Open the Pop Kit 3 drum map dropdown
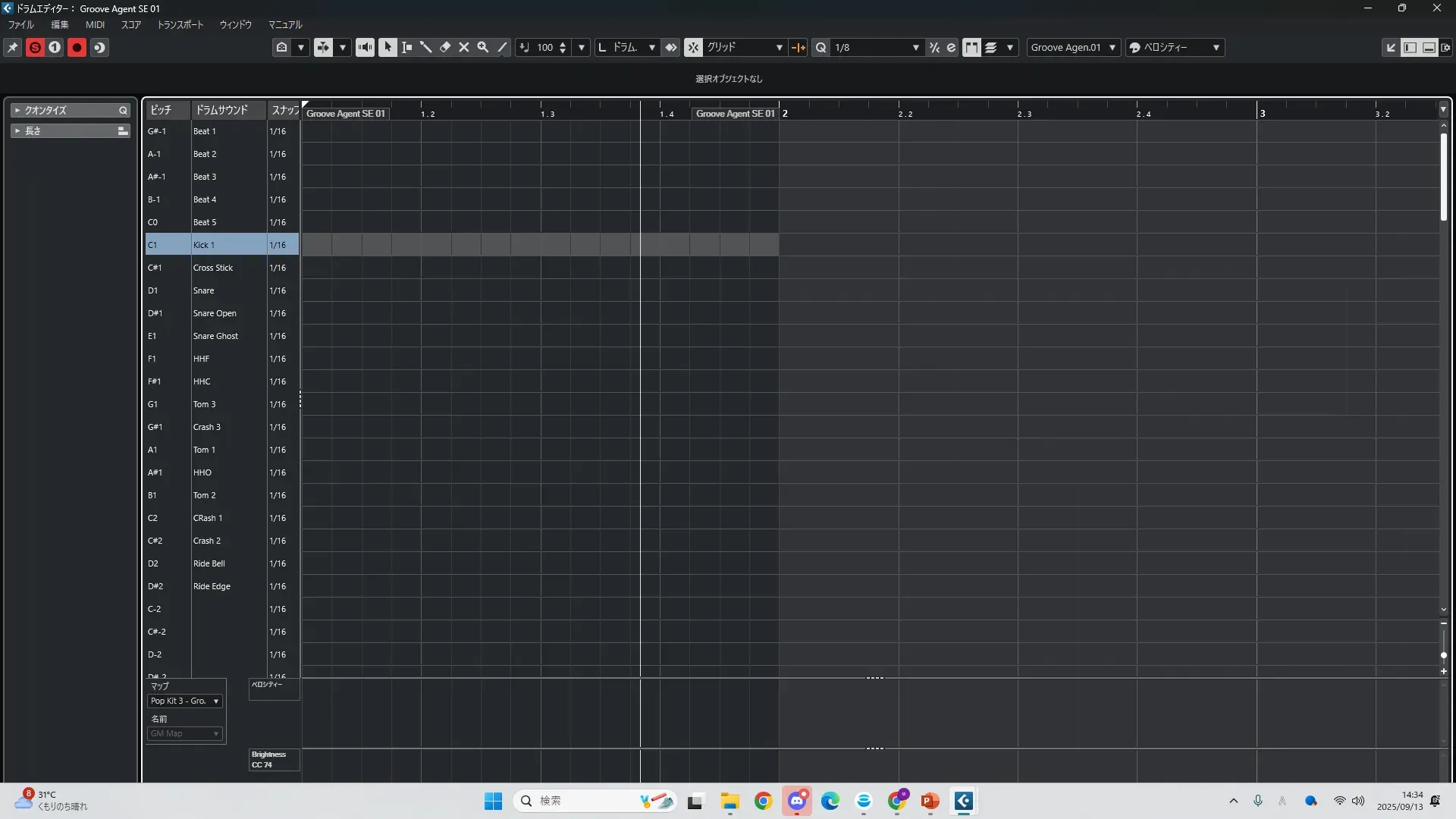 click(185, 701)
